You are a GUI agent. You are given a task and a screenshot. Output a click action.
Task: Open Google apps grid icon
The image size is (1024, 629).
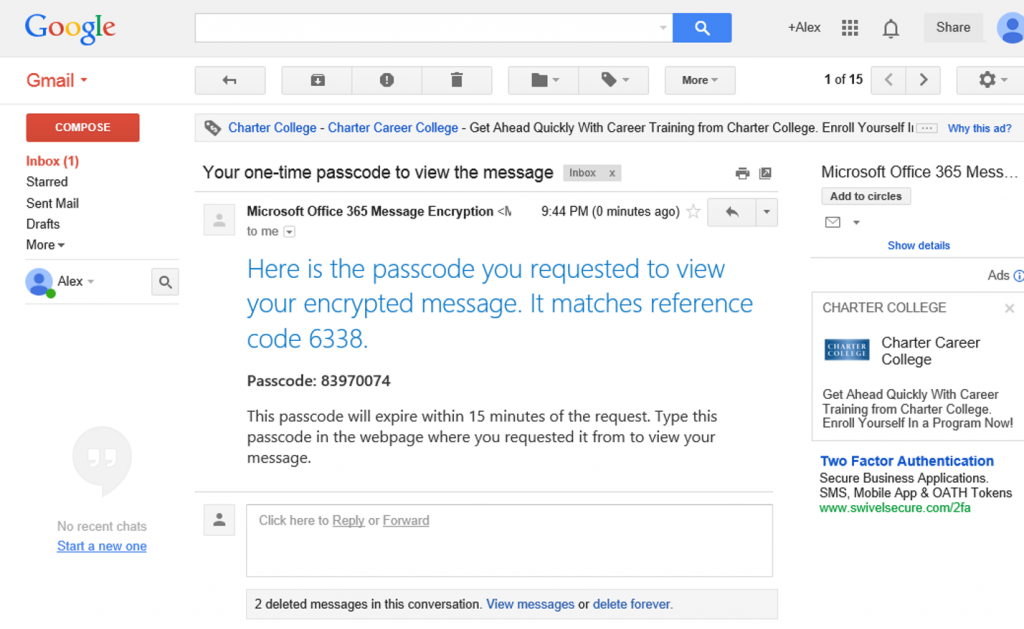point(850,28)
